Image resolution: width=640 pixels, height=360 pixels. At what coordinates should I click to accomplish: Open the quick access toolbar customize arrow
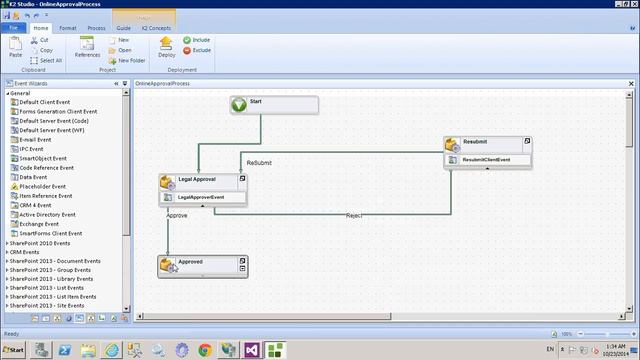click(x=47, y=15)
